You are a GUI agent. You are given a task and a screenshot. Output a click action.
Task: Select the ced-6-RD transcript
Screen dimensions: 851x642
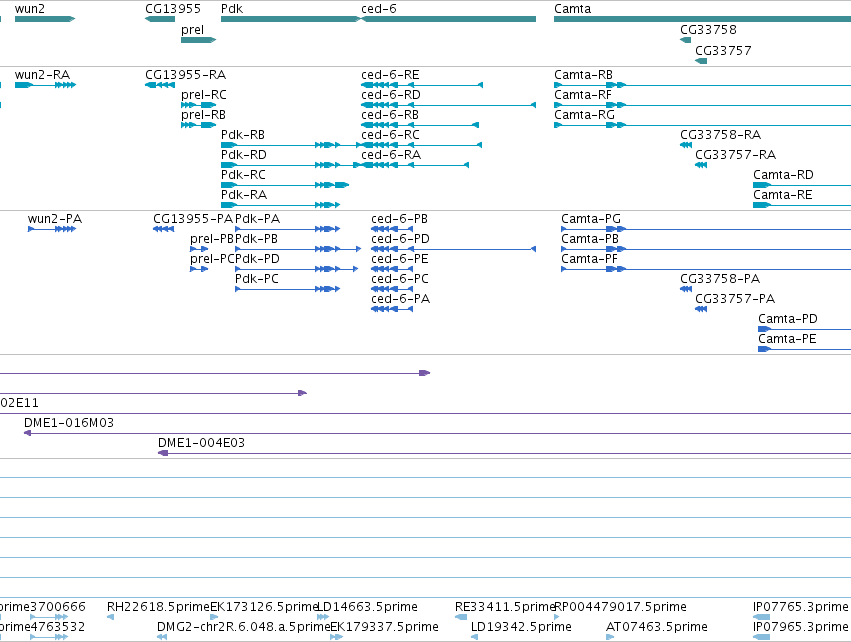pos(448,105)
